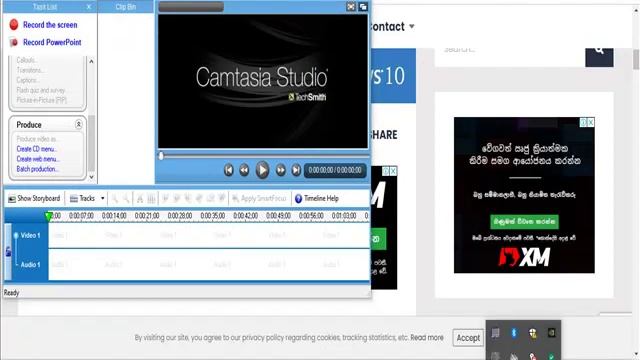Click 0:00:14;00 mark on timeline ruler
This screenshot has height=360, width=640.
(x=114, y=216)
